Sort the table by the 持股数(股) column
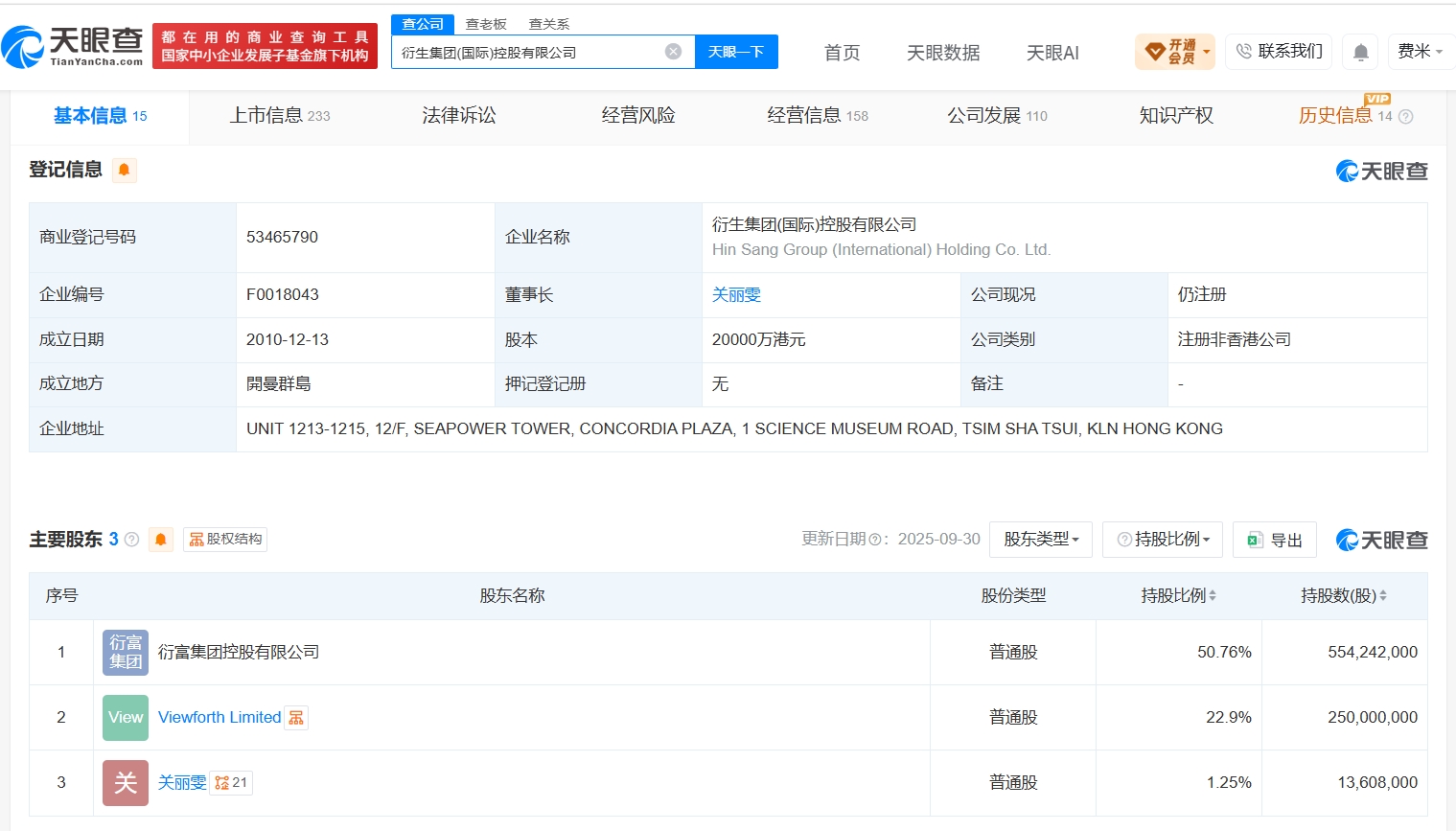 point(1344,596)
